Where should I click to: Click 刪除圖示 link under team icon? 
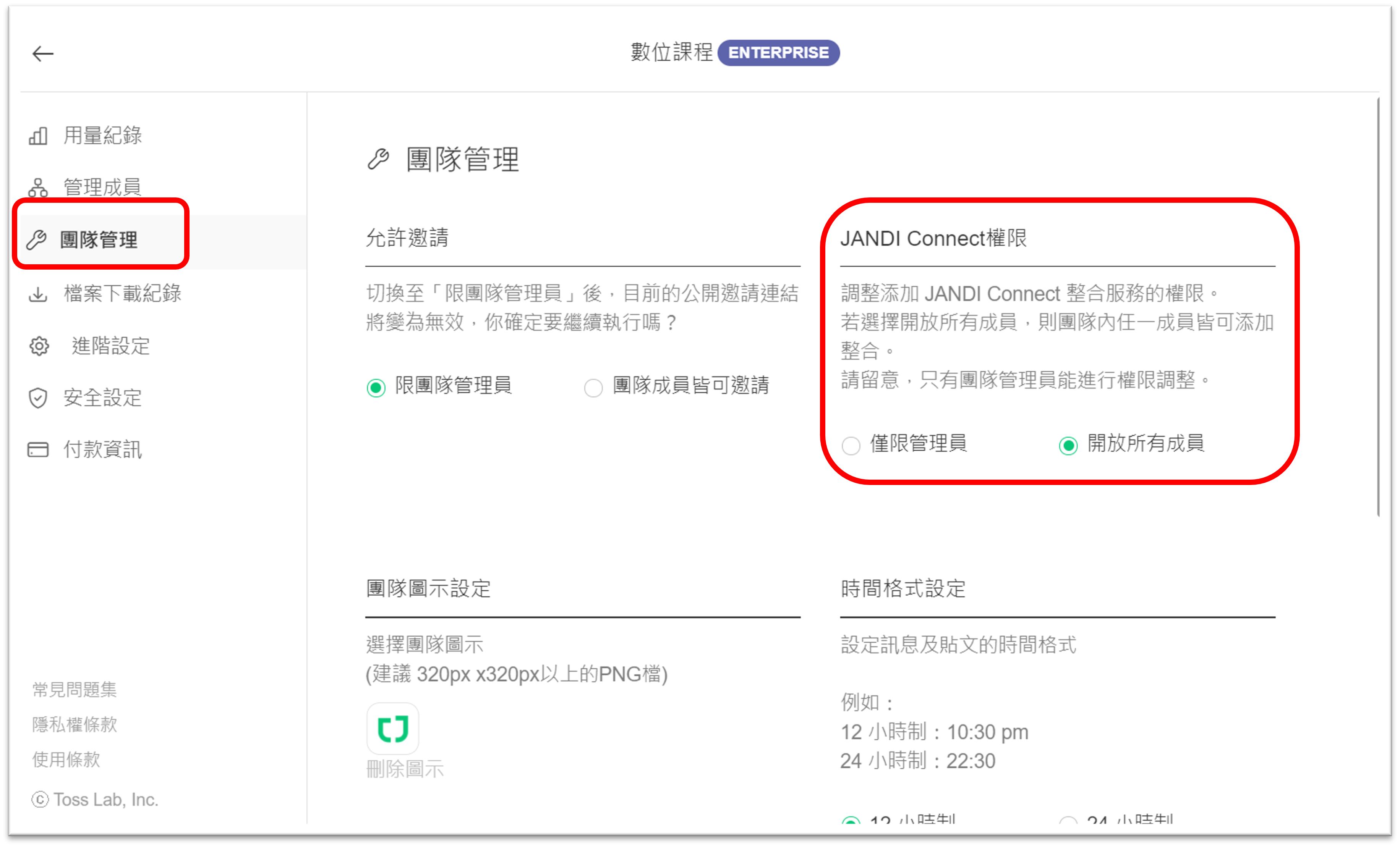coord(405,769)
